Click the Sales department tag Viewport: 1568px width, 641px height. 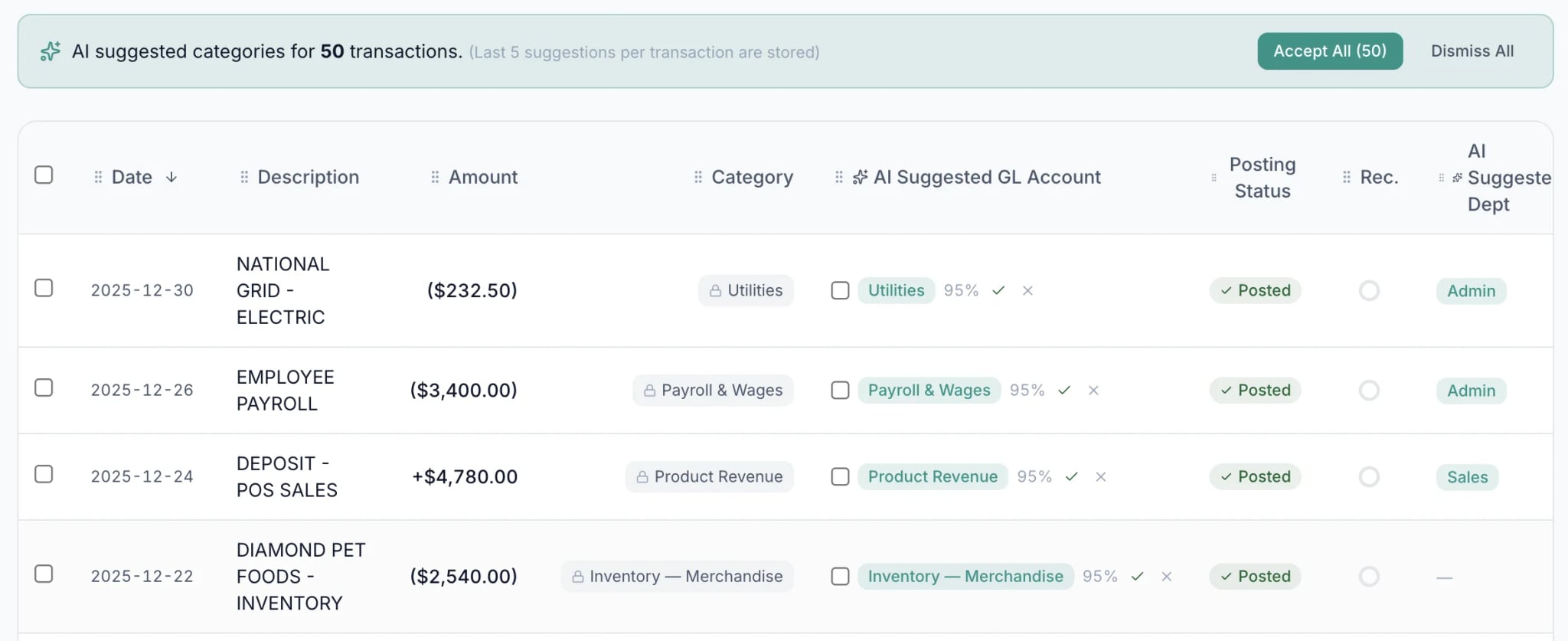[x=1466, y=477]
